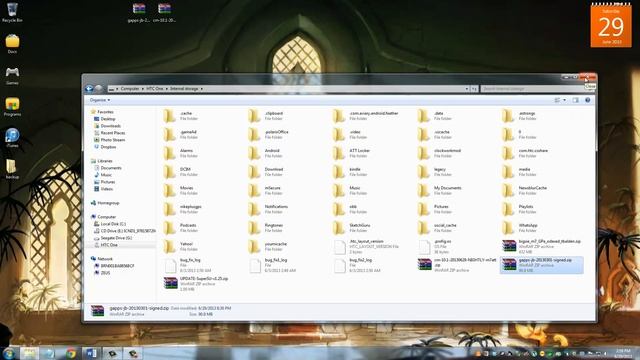Click the taskbar clock

pos(623,353)
